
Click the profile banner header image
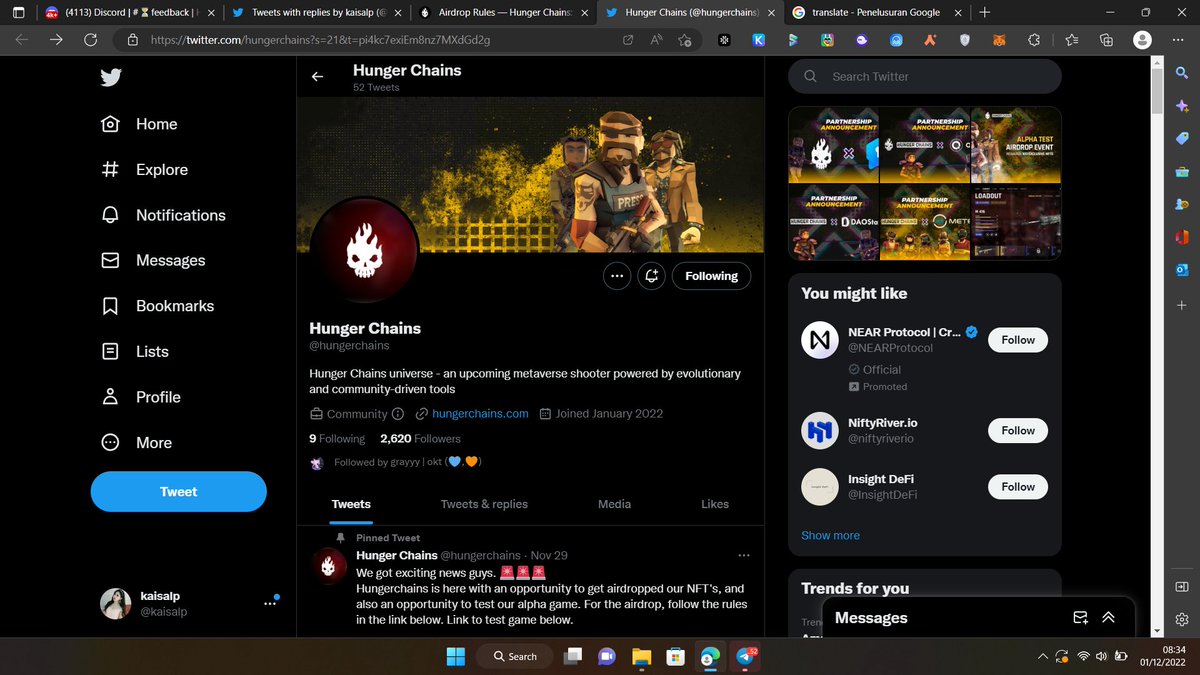[x=530, y=175]
